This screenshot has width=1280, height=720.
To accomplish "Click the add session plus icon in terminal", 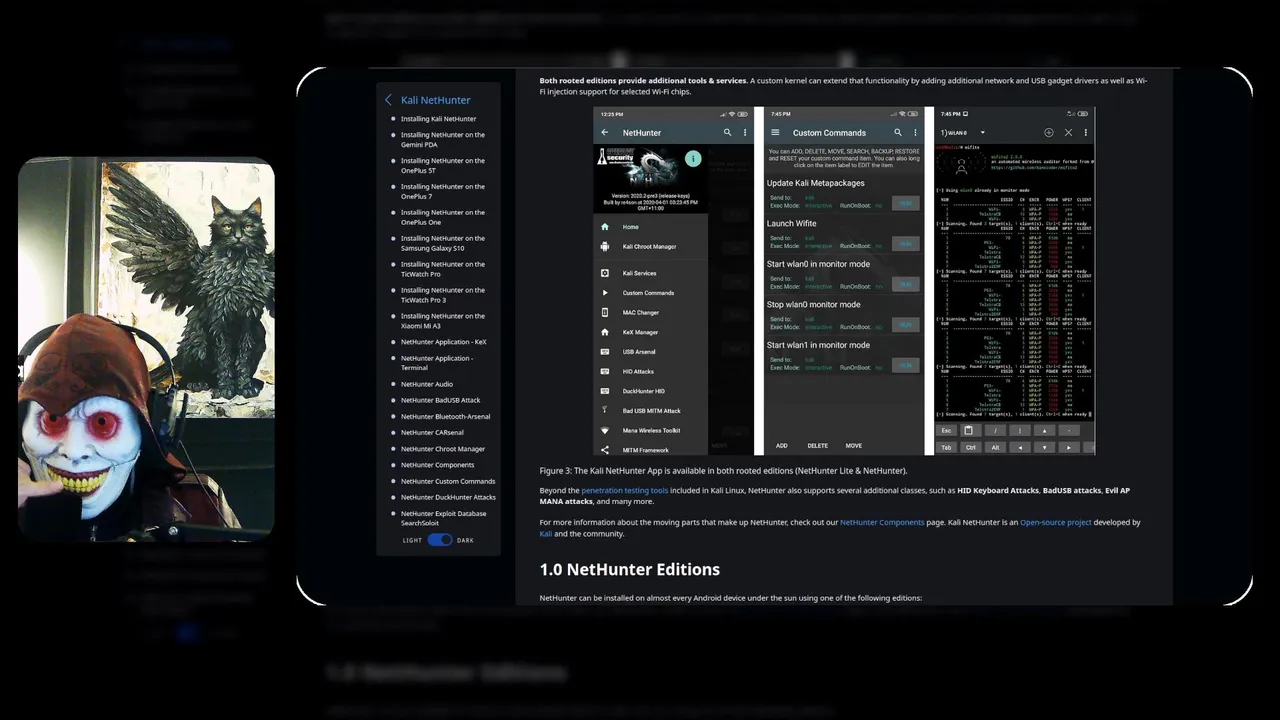I will click(1048, 132).
